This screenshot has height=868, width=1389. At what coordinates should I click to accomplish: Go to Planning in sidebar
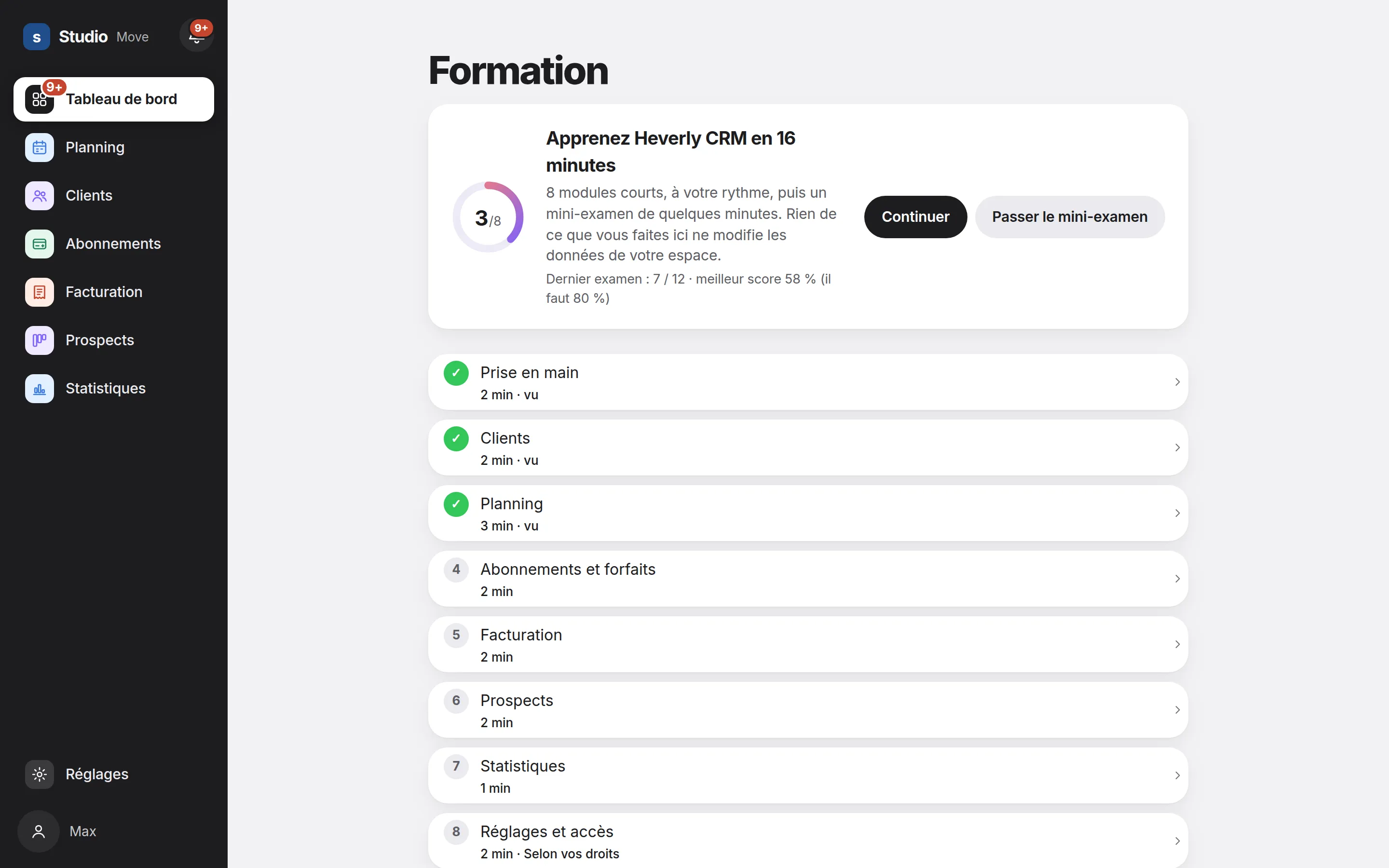tap(114, 148)
